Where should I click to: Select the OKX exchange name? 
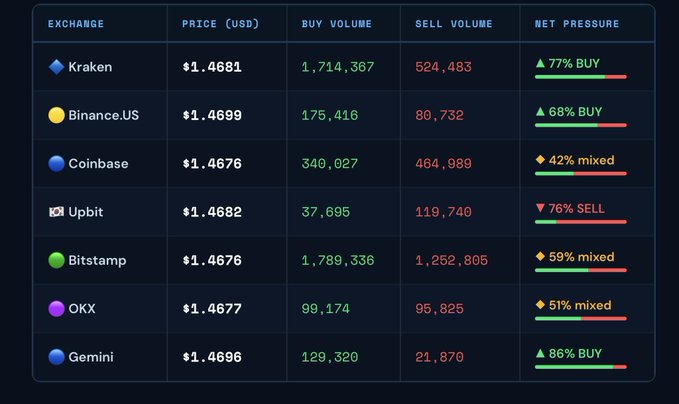[82, 309]
